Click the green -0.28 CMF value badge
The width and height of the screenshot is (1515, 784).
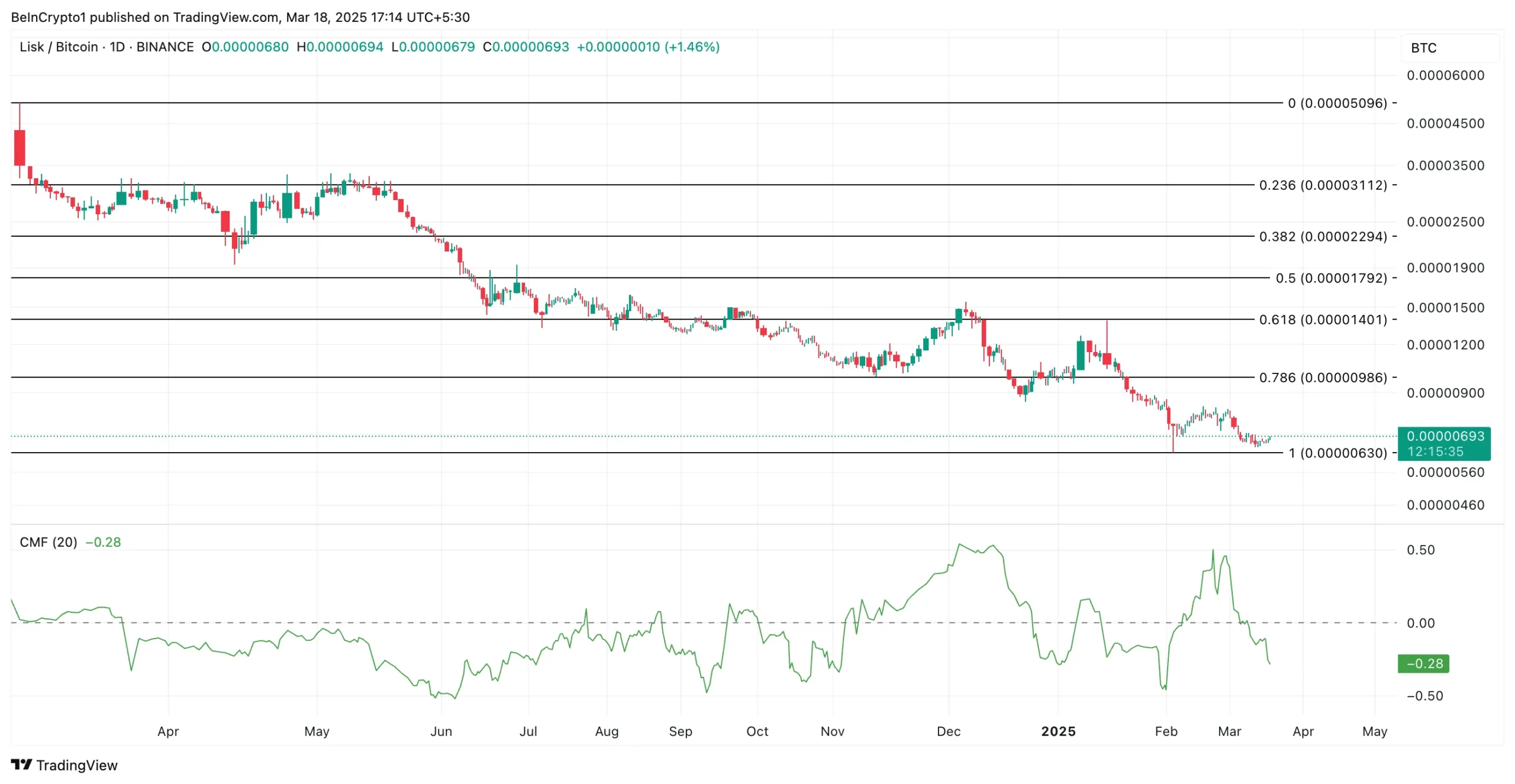(x=1423, y=663)
